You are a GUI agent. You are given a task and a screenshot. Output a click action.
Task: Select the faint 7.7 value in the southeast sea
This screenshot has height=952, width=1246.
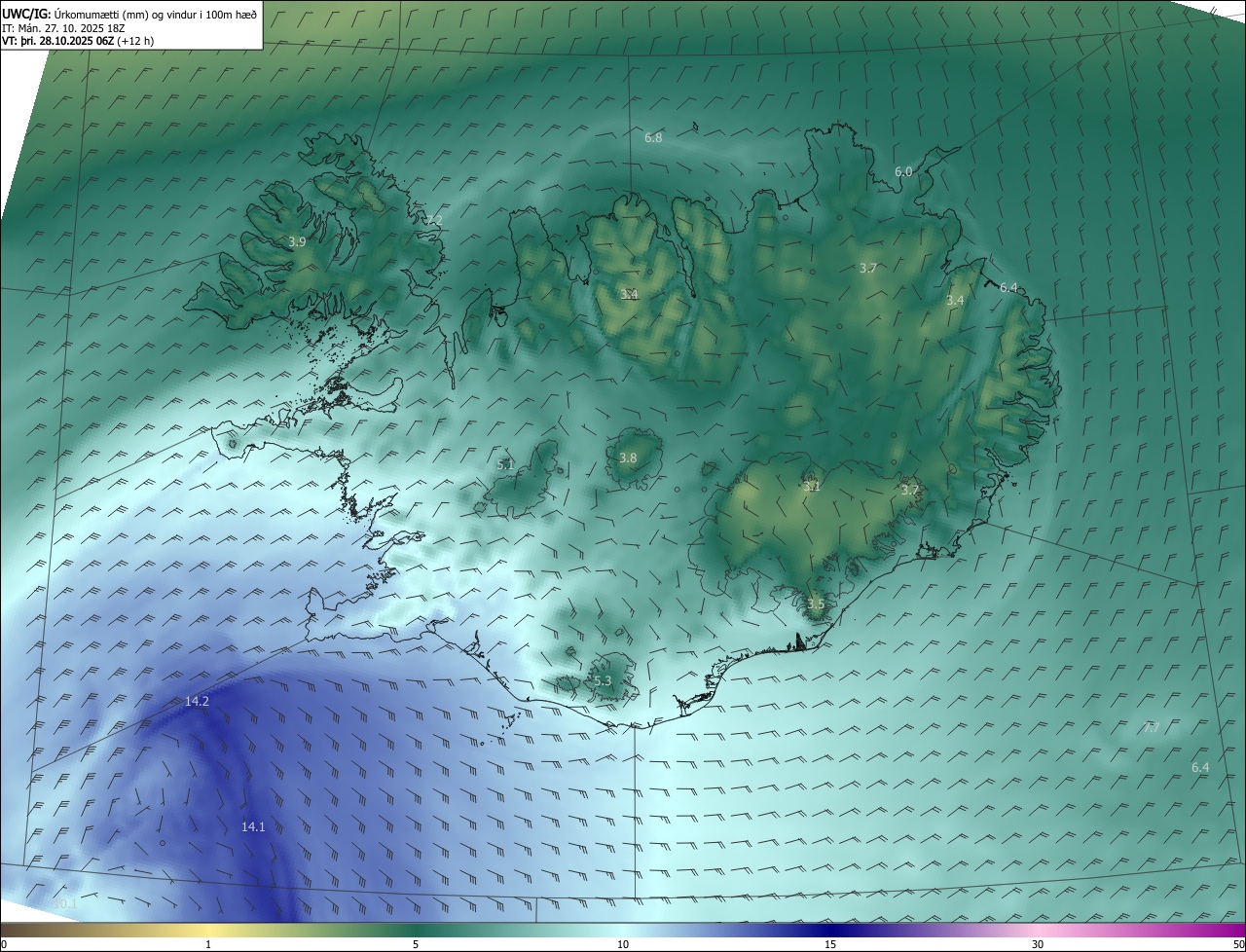(x=1151, y=728)
